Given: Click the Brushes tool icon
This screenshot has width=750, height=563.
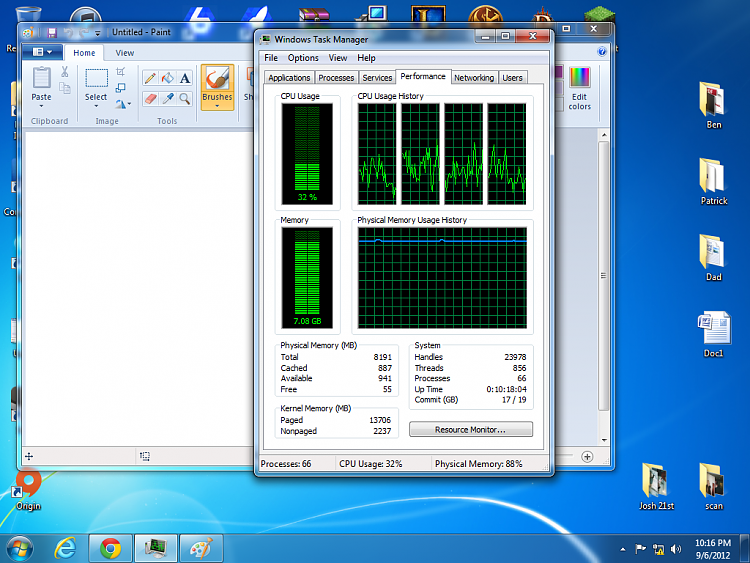Looking at the screenshot, I should pyautogui.click(x=217, y=78).
